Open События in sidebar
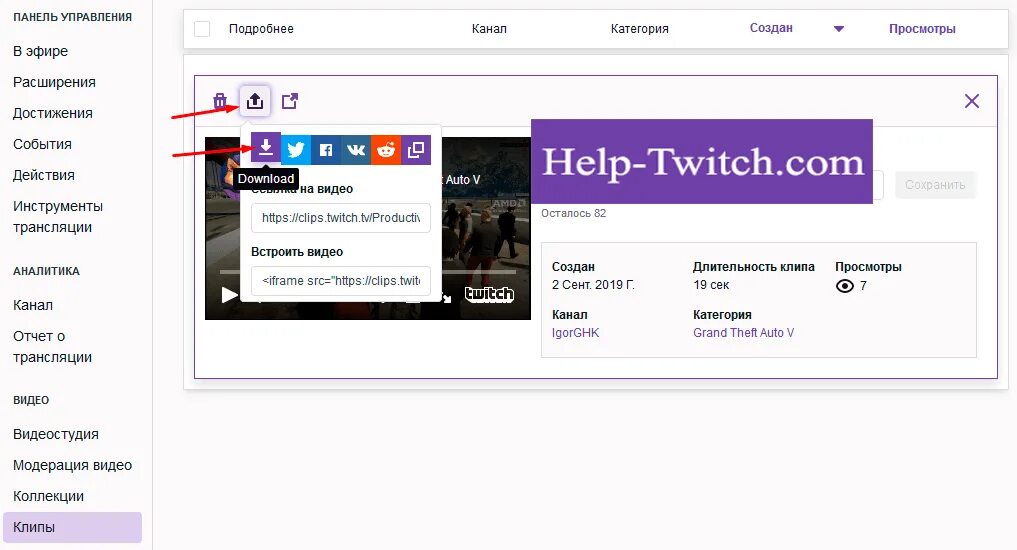 pyautogui.click(x=42, y=144)
